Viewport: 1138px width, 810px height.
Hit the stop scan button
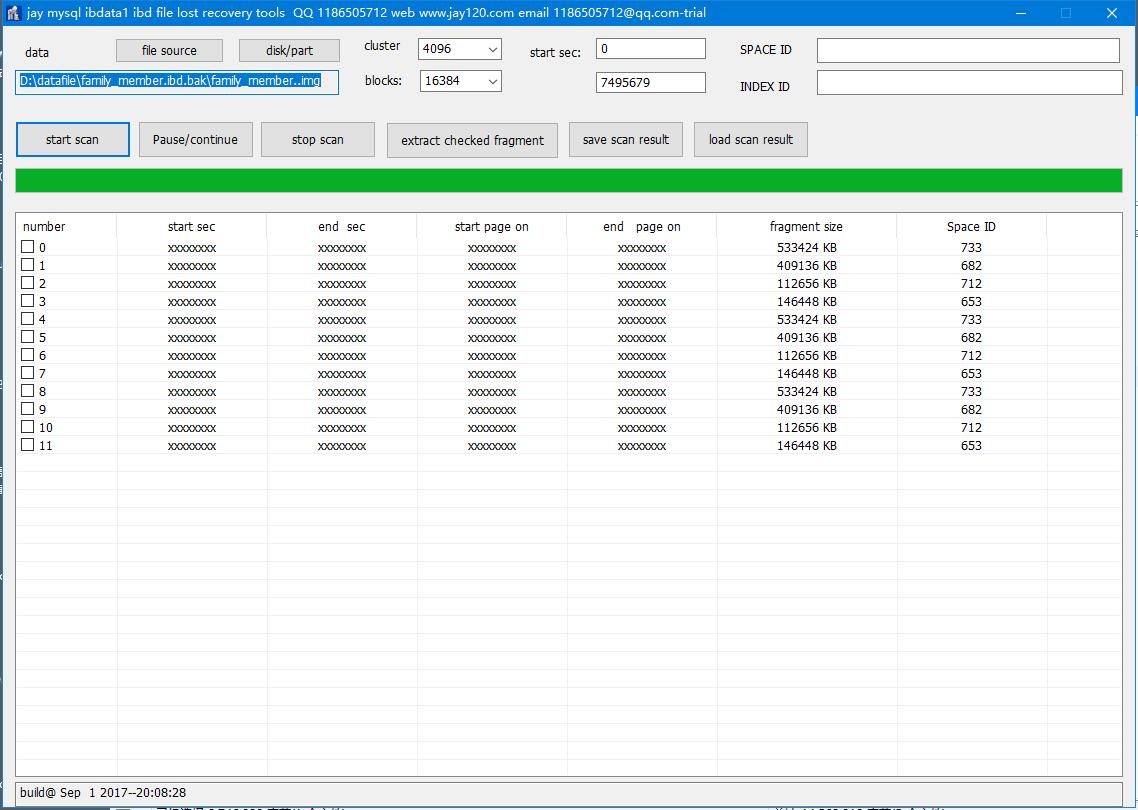pos(317,140)
